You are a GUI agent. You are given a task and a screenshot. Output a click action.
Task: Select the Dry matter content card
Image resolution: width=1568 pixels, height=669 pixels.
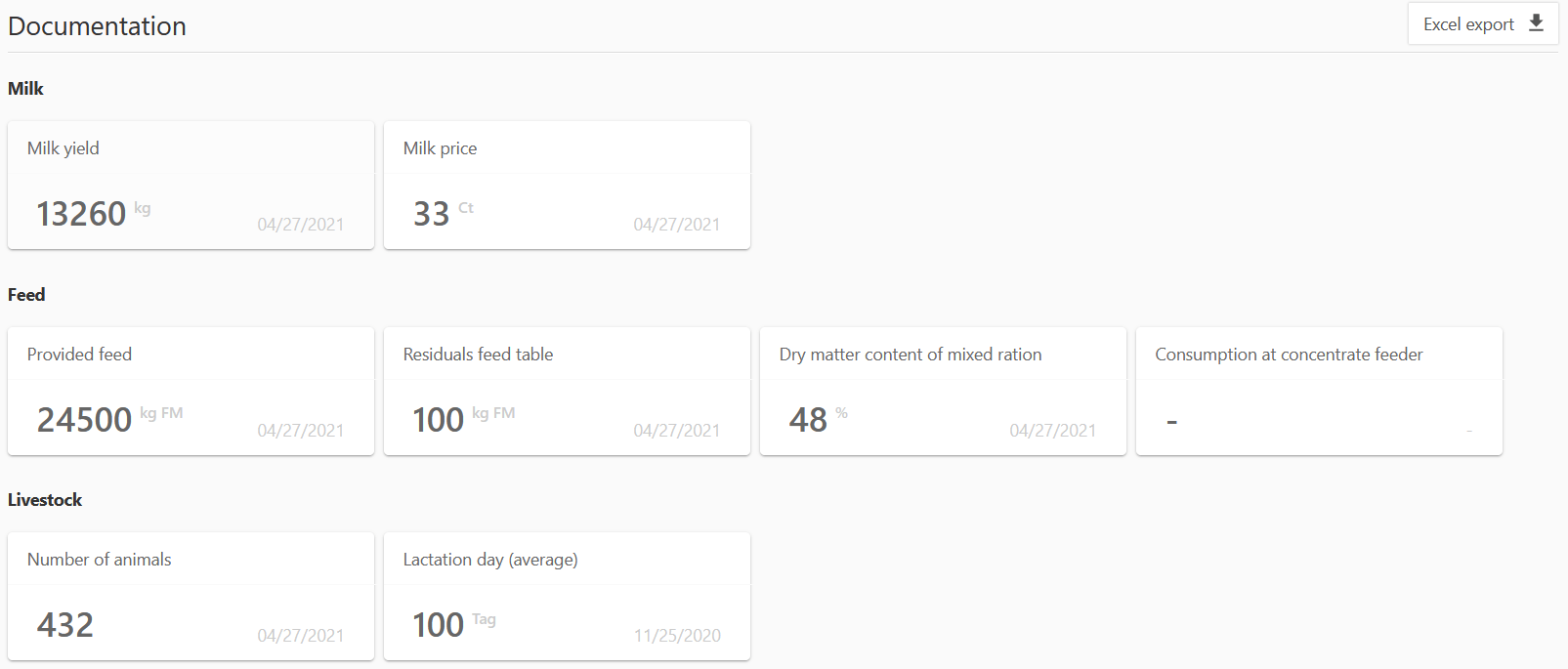point(943,391)
